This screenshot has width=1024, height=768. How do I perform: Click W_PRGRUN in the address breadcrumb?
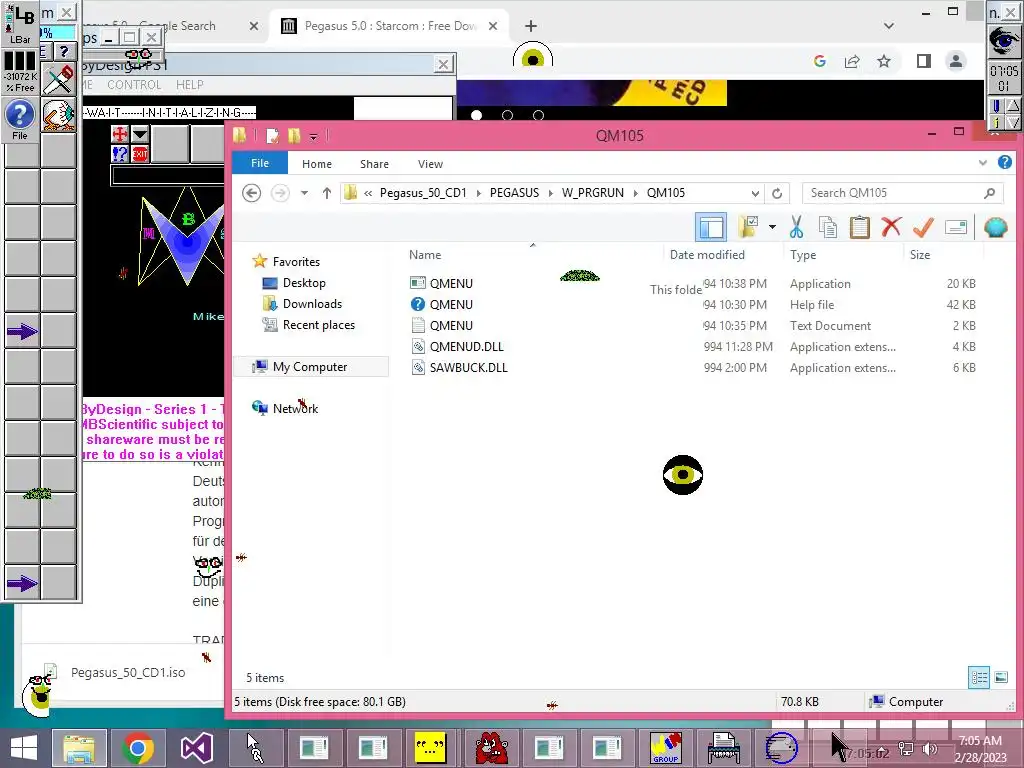pos(592,193)
